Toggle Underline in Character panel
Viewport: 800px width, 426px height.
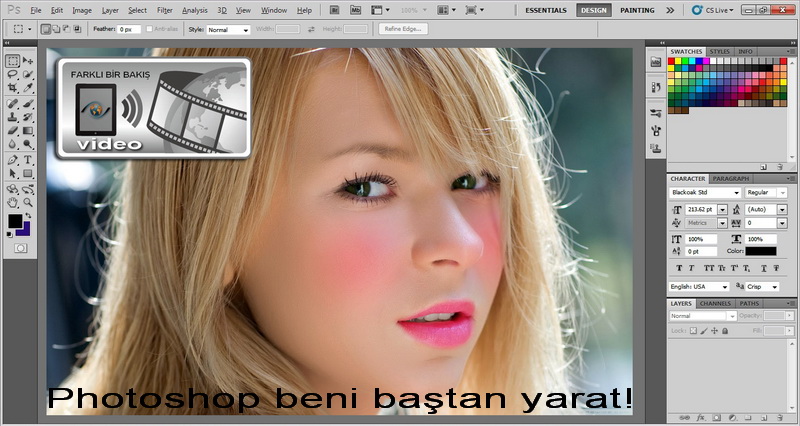(764, 268)
